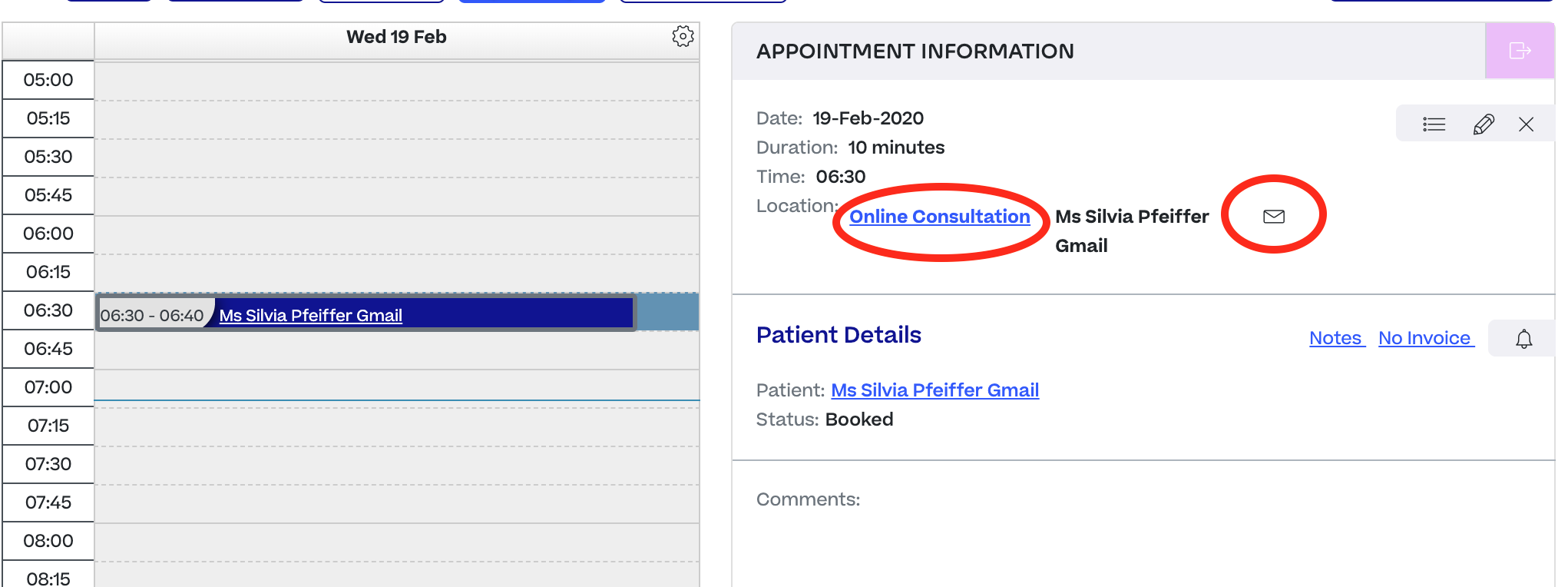This screenshot has height=587, width=1568.
Task: Select the 07:30 calendar time slot
Action: 397,466
